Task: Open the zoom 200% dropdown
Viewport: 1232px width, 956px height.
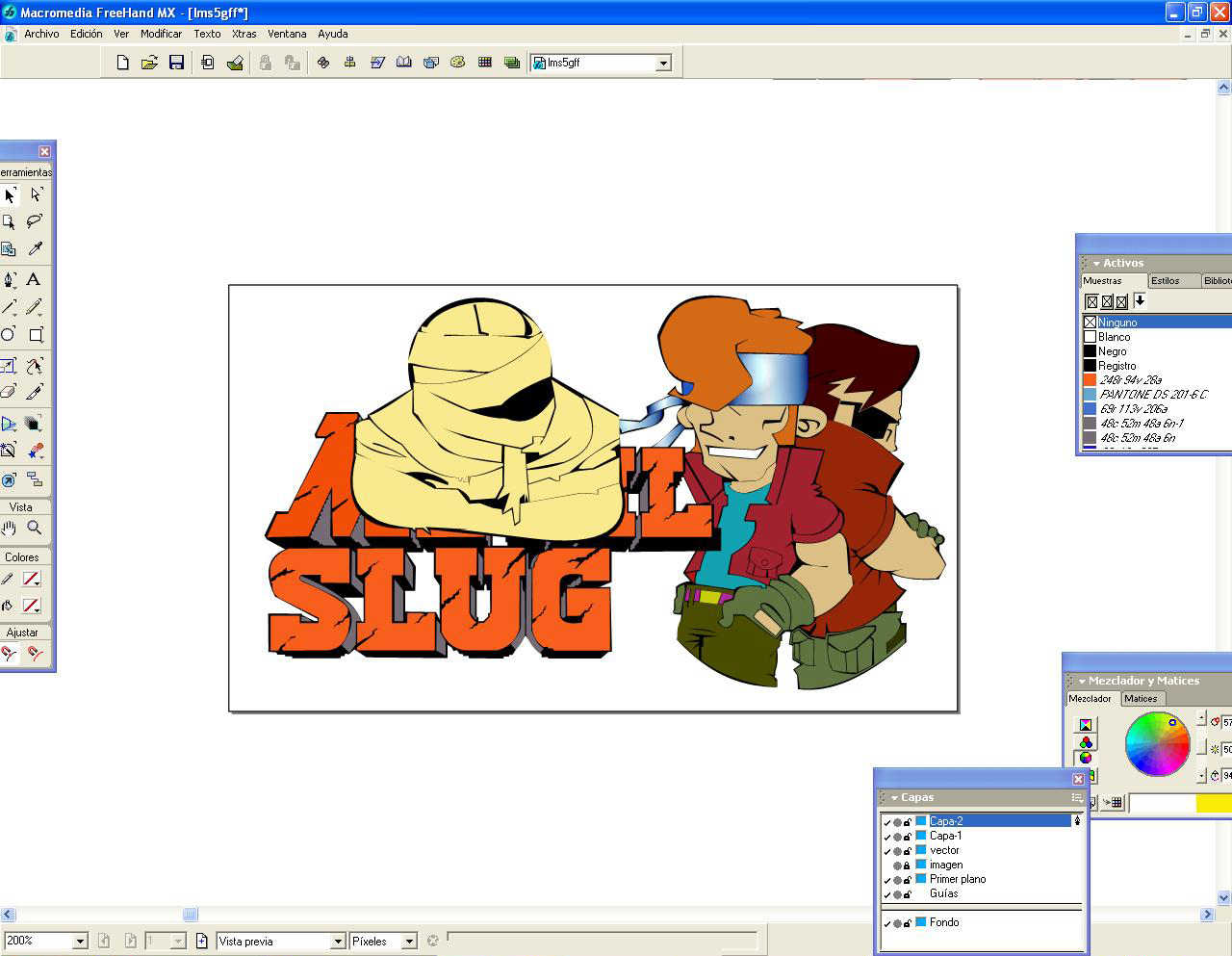Action: (x=81, y=942)
